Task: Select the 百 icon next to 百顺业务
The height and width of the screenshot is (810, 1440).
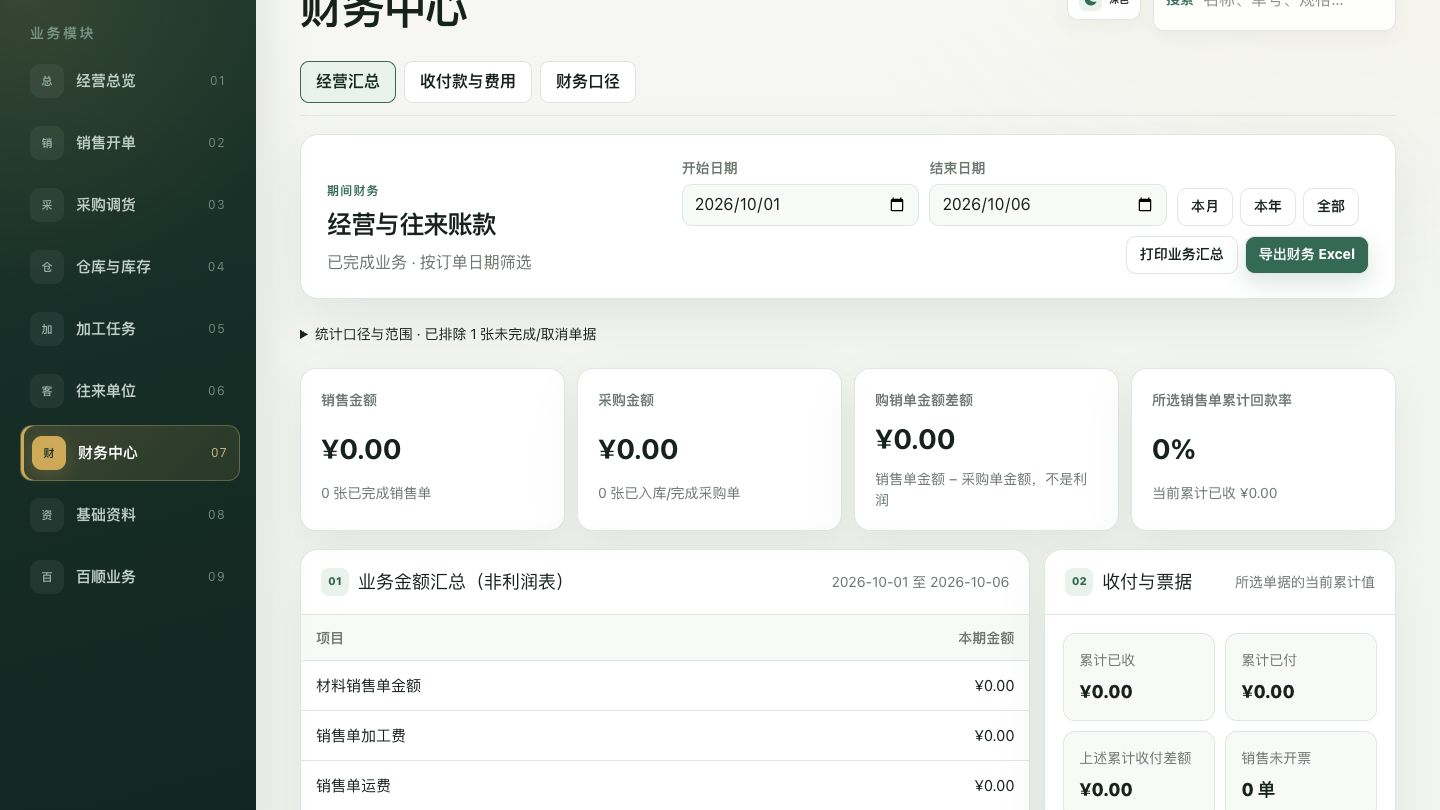Action: pyautogui.click(x=47, y=577)
